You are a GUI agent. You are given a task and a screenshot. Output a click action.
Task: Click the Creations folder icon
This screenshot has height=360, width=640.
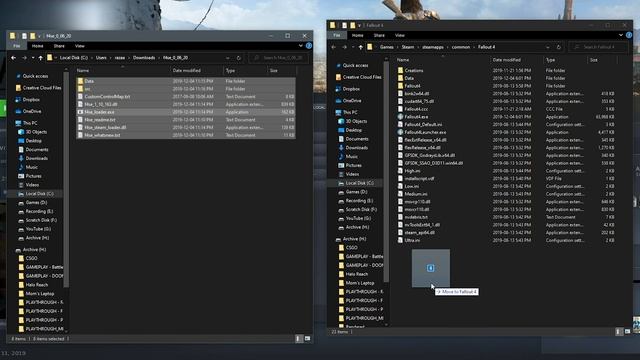pyautogui.click(x=400, y=70)
